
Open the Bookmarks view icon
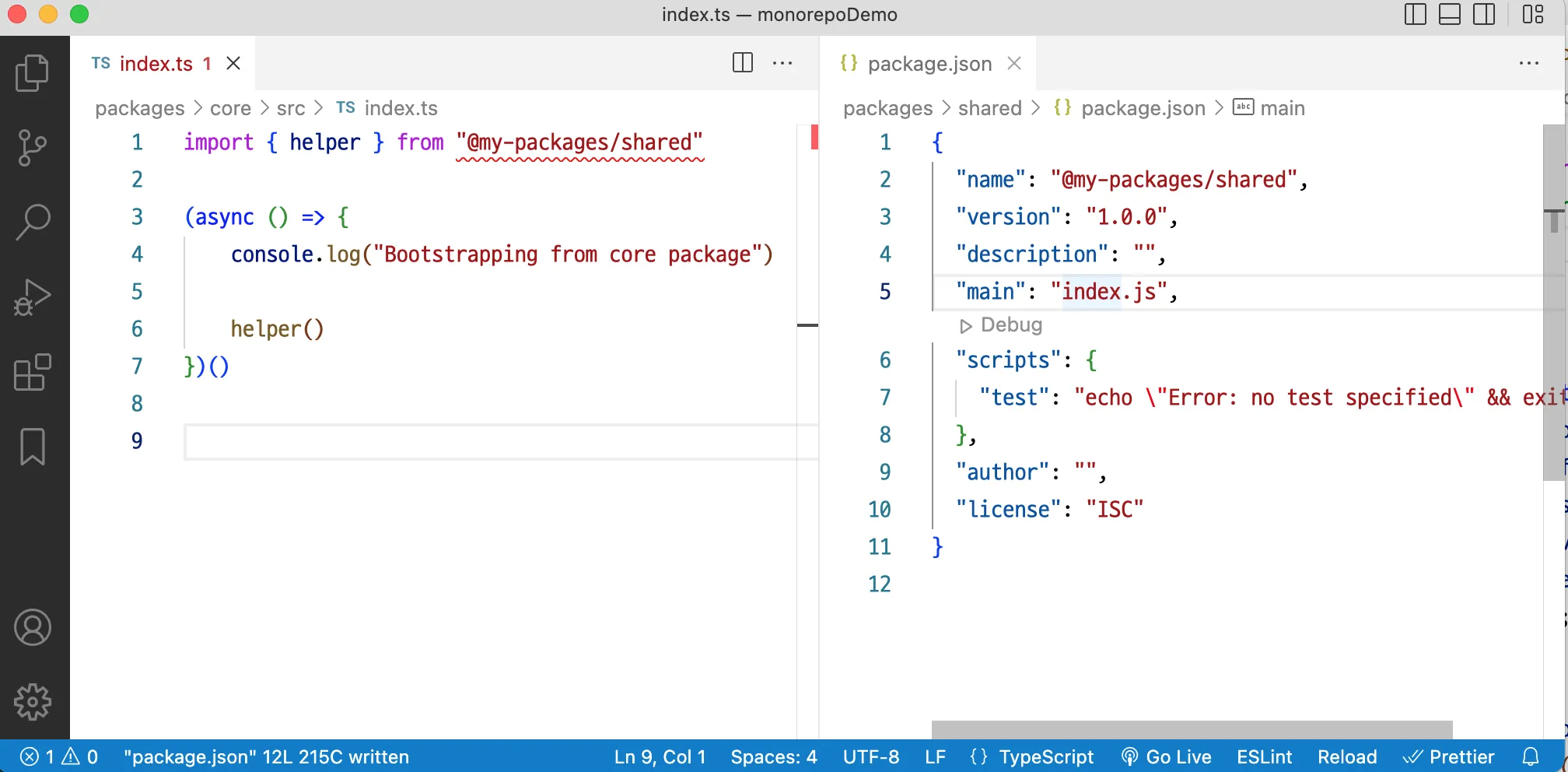(33, 446)
